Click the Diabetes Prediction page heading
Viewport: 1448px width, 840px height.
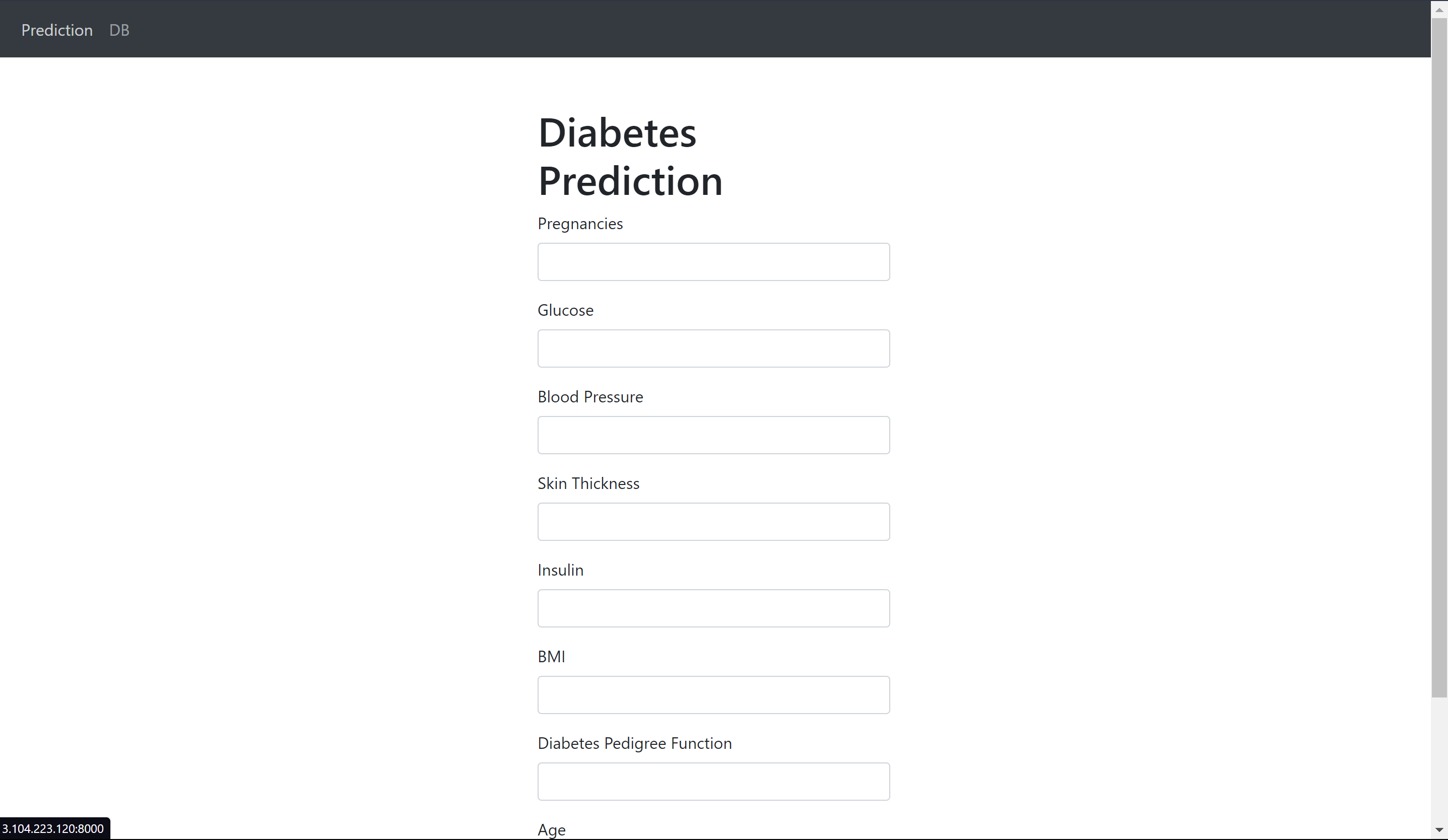pos(630,156)
